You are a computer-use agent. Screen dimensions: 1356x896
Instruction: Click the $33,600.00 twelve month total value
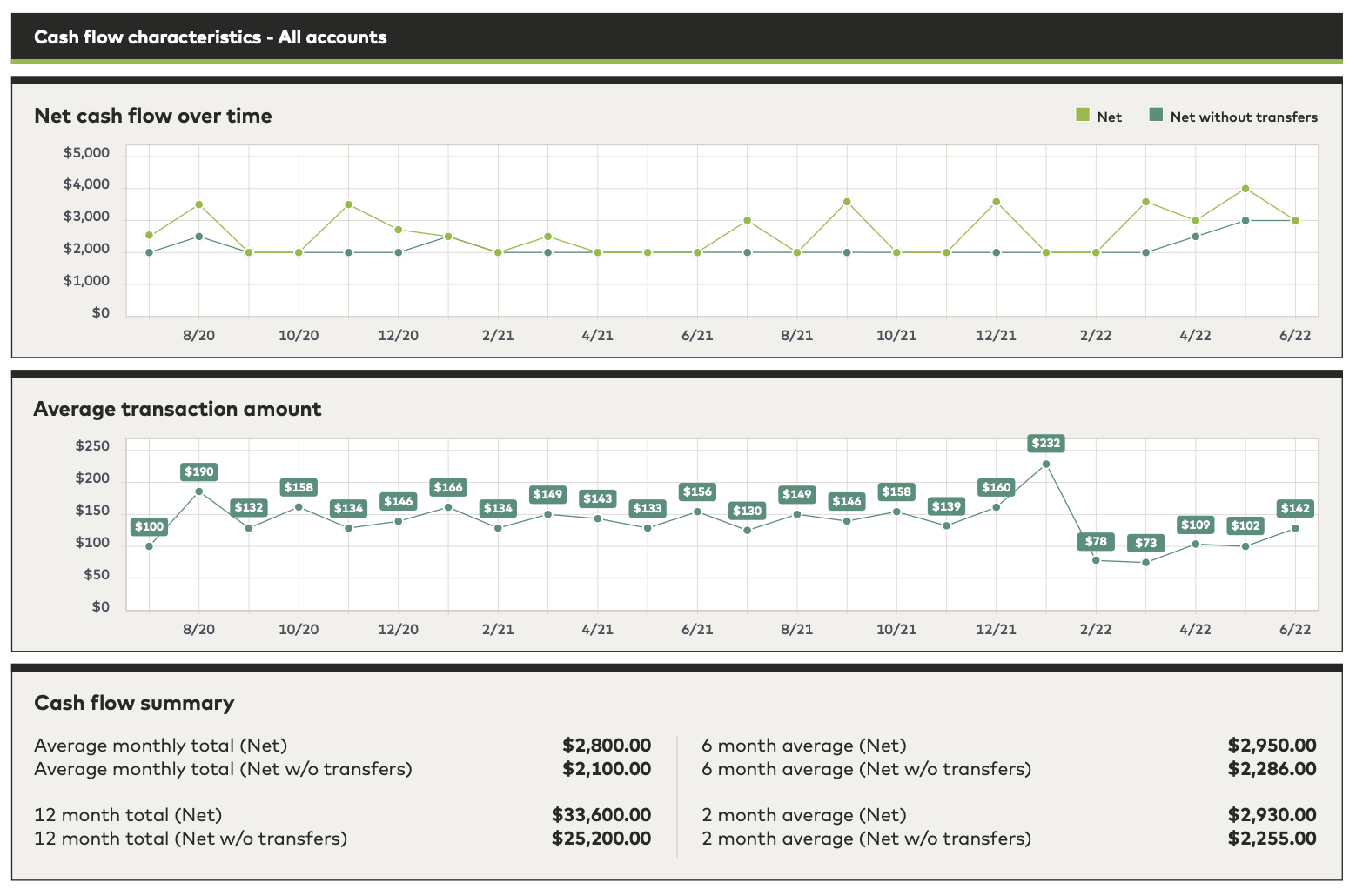(601, 815)
